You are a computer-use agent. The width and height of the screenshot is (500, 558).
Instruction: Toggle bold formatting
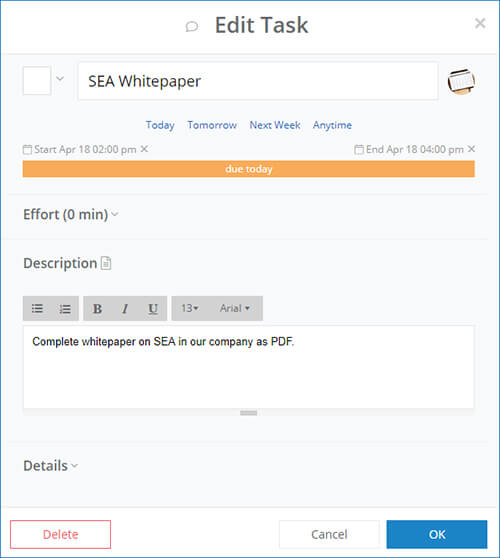[x=97, y=309]
